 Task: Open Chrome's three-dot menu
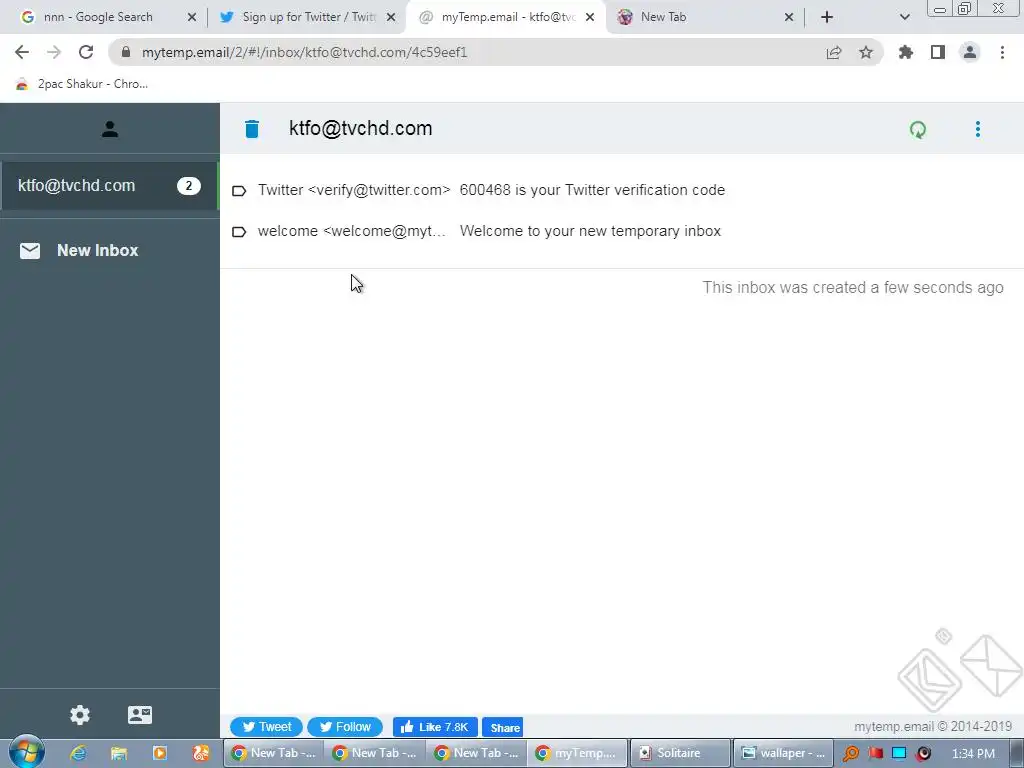click(x=1002, y=52)
